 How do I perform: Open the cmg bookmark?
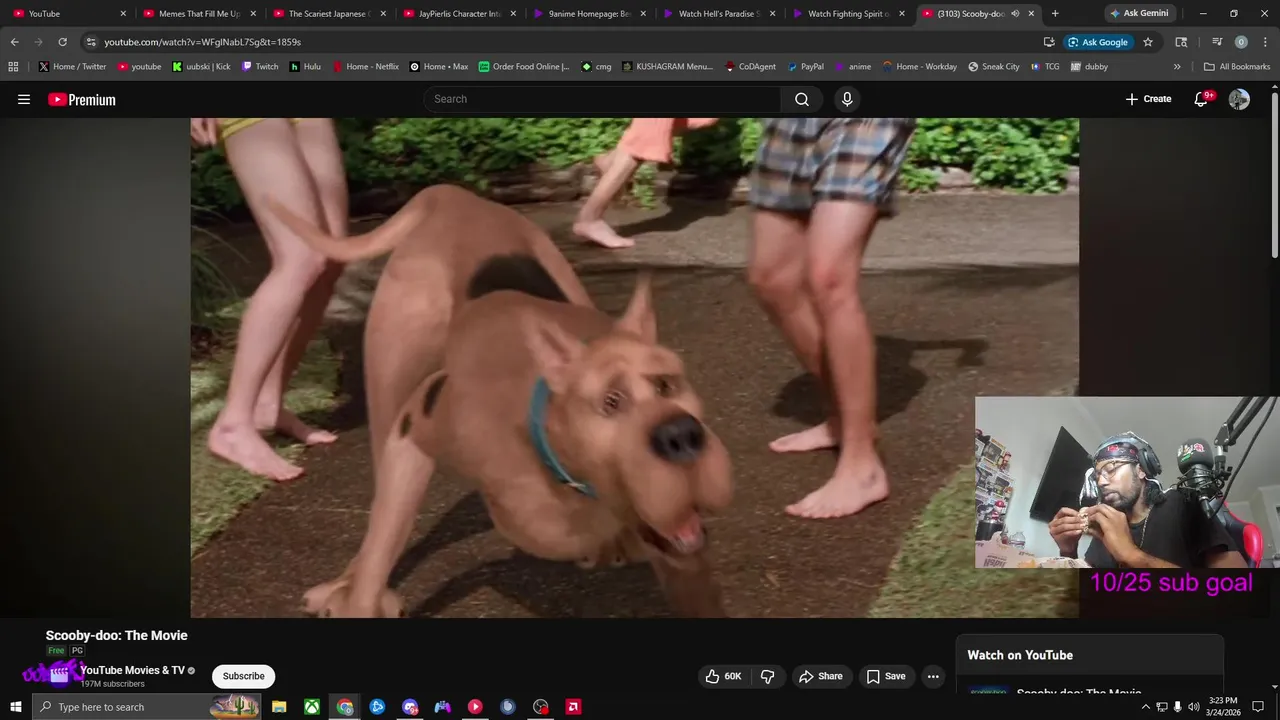(x=596, y=67)
